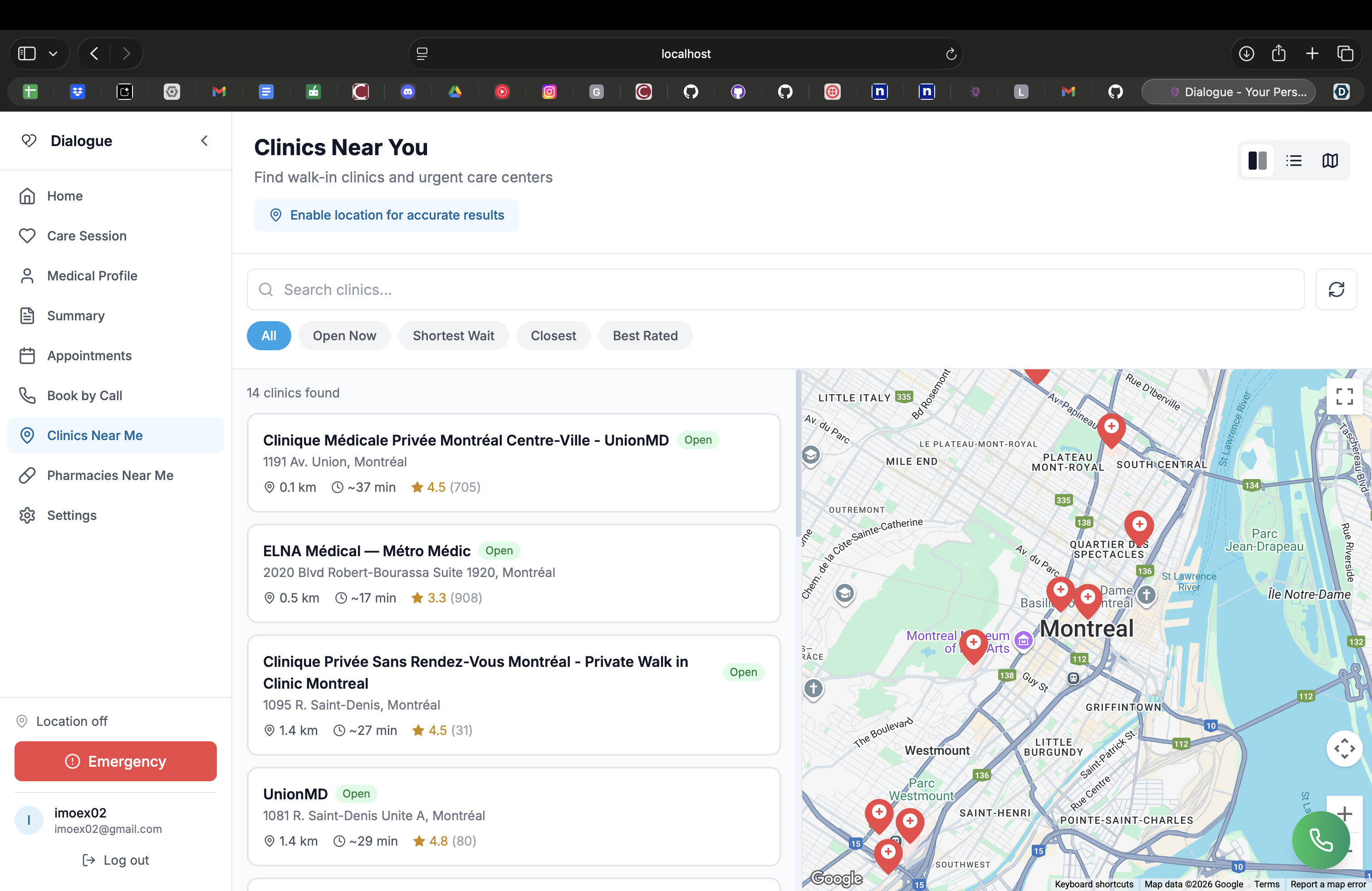Go to Appointments in sidebar
The height and width of the screenshot is (891, 1372).
pyautogui.click(x=89, y=356)
